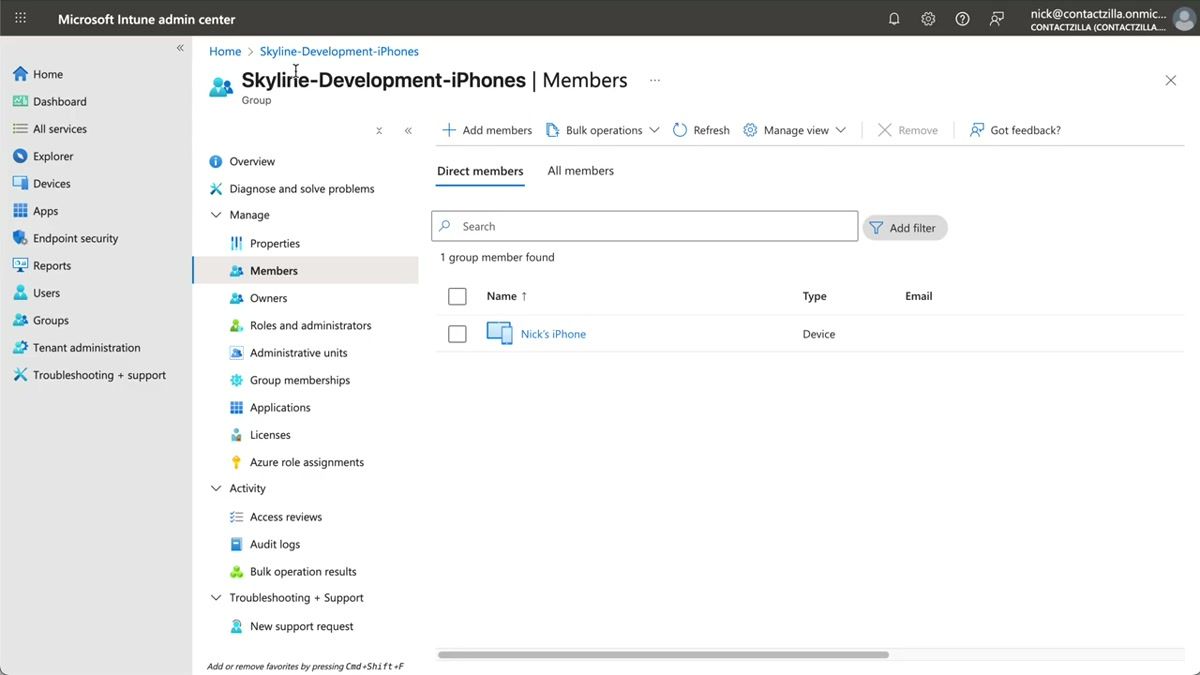This screenshot has height=675, width=1200.
Task: Collapse the Activity section
Action: coord(216,488)
